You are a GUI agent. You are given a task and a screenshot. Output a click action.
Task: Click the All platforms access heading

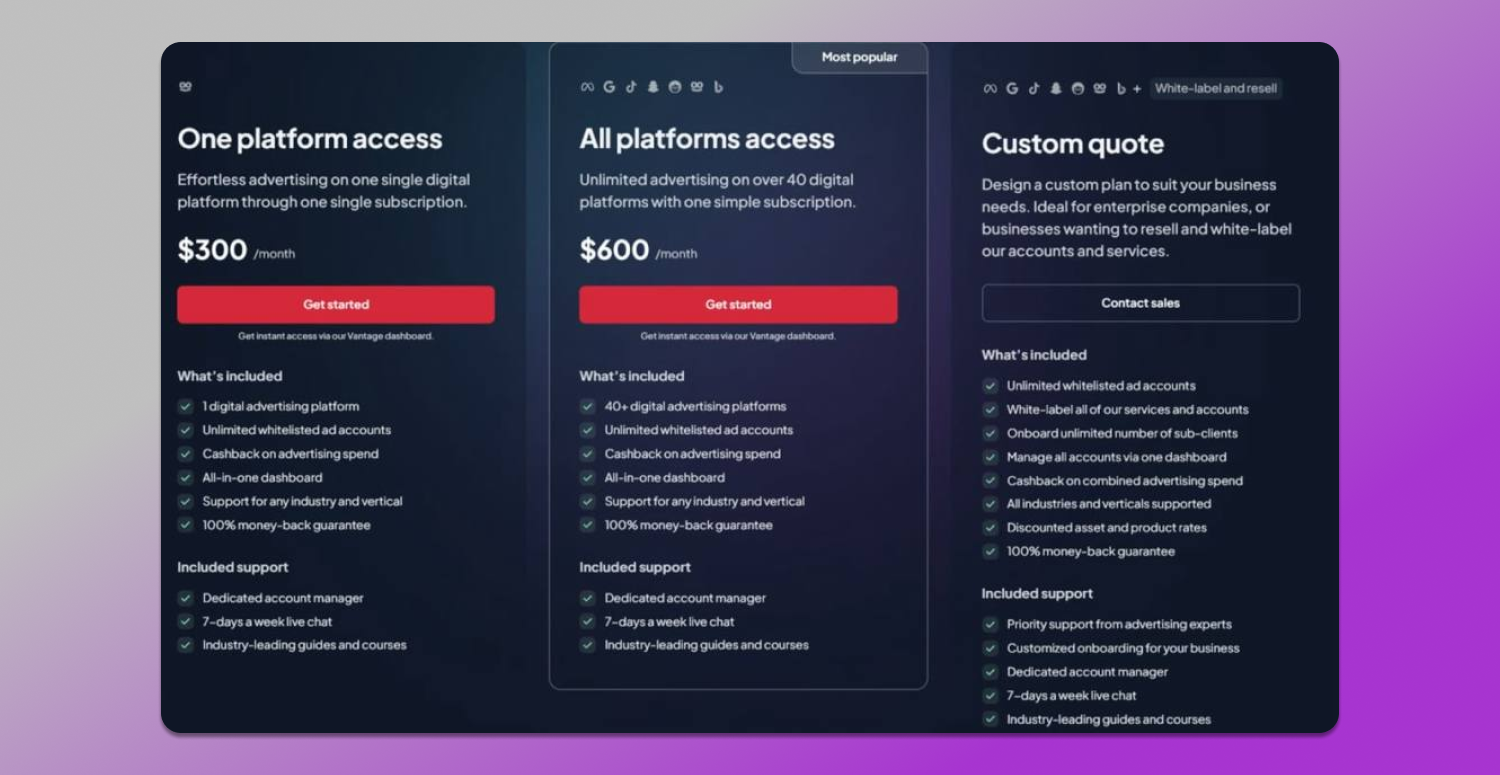tap(707, 139)
